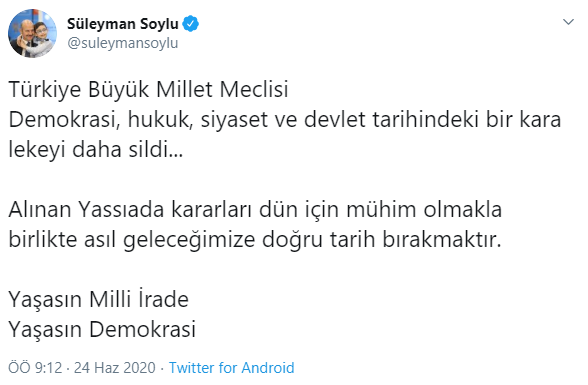The width and height of the screenshot is (588, 385).
Task: Open Süleyman Soylu's profile picture
Action: coord(33,33)
